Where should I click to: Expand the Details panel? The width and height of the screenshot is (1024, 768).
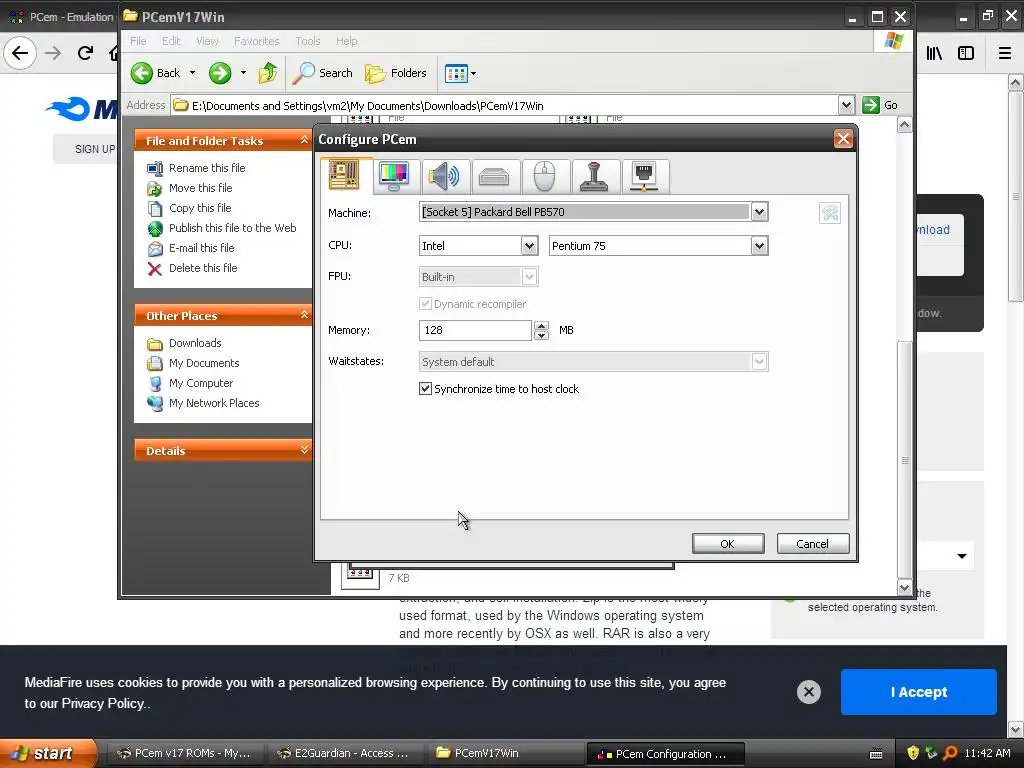point(304,451)
